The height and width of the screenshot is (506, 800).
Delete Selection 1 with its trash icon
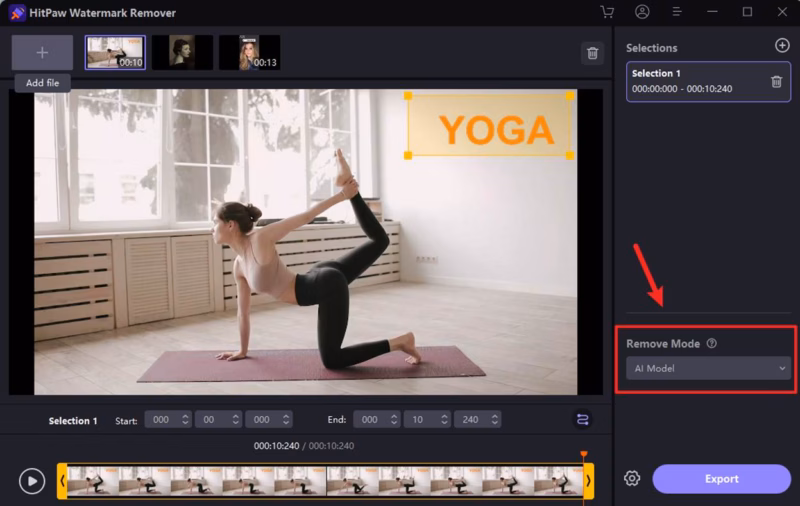777,82
